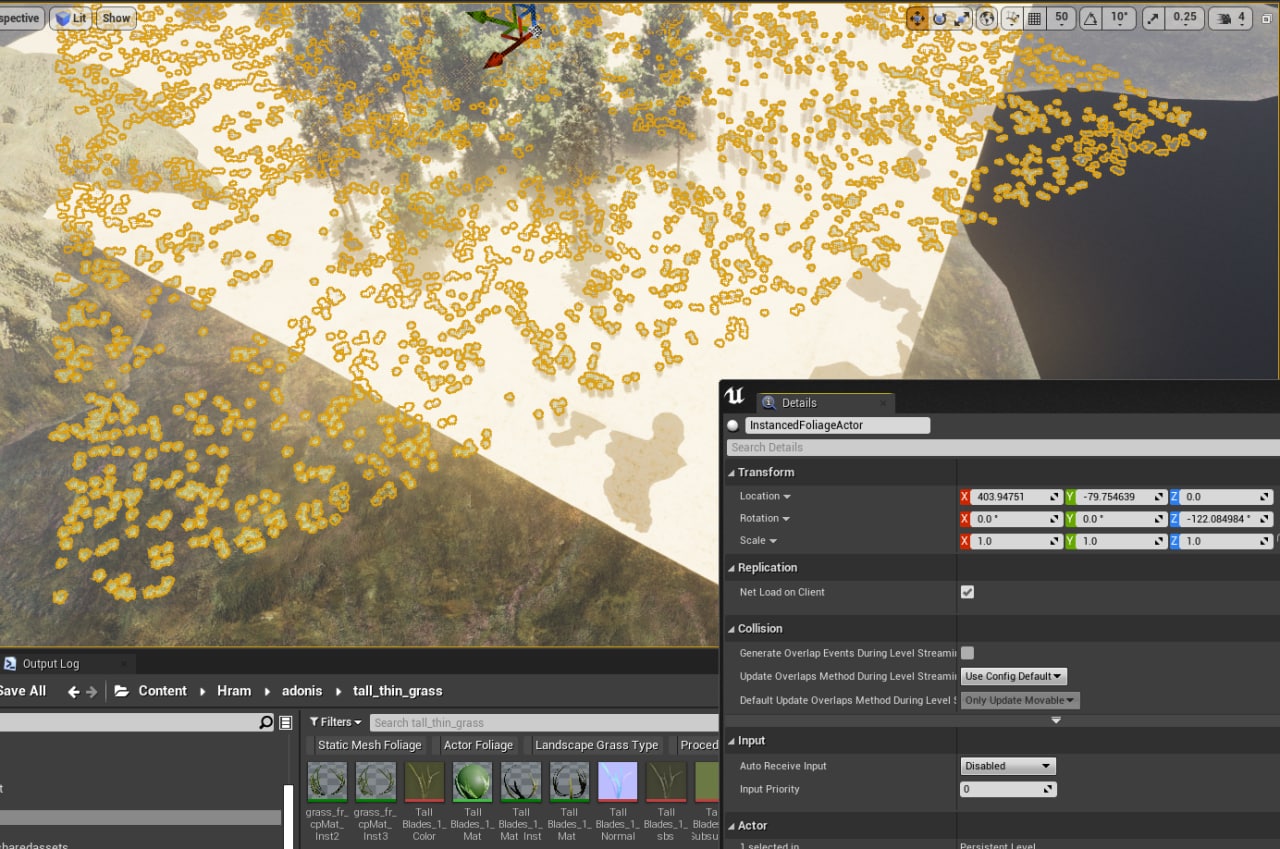Select the rotate gizmo tool
Screen dimensions: 1280x849
tap(940, 18)
